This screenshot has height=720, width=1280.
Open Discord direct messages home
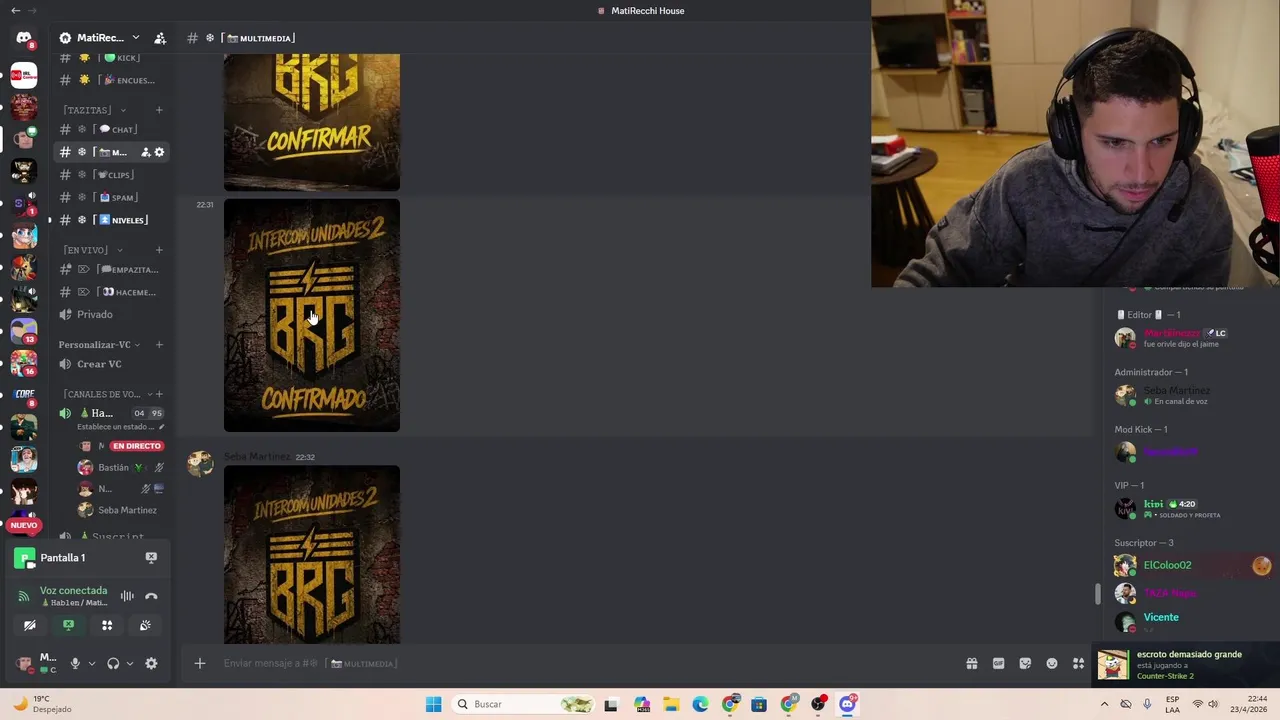click(x=24, y=38)
